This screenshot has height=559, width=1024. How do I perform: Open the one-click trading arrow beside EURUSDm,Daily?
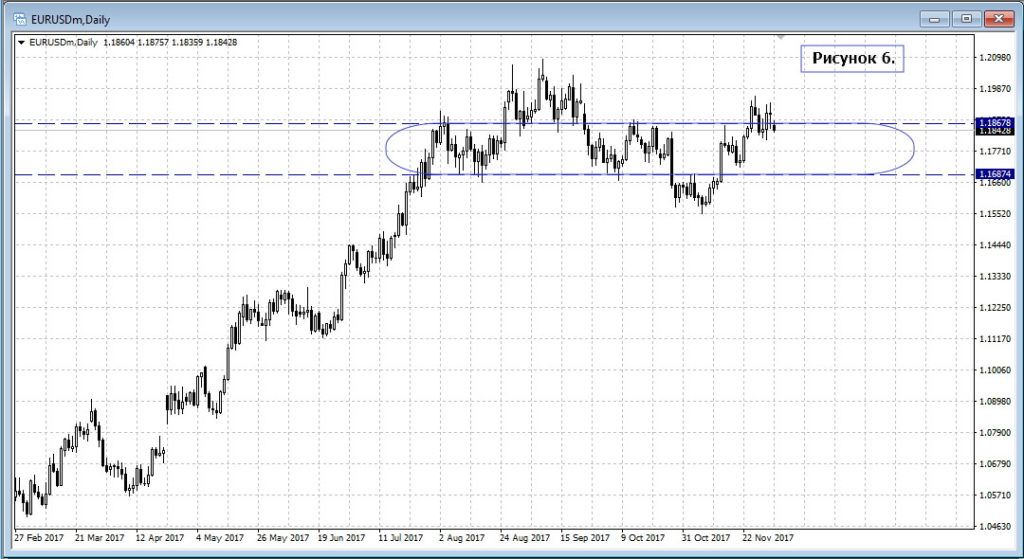[x=21, y=42]
